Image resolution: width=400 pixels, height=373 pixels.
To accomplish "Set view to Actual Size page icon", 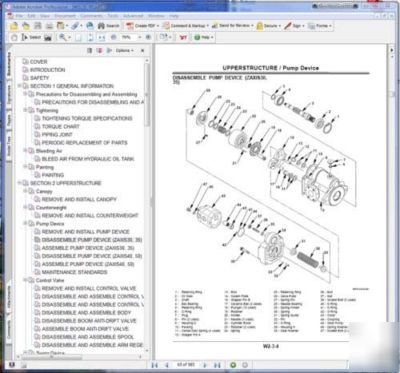I will [78, 37].
